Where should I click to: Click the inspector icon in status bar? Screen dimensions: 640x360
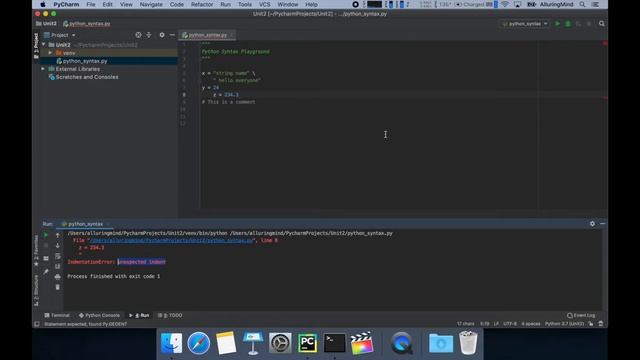click(601, 324)
